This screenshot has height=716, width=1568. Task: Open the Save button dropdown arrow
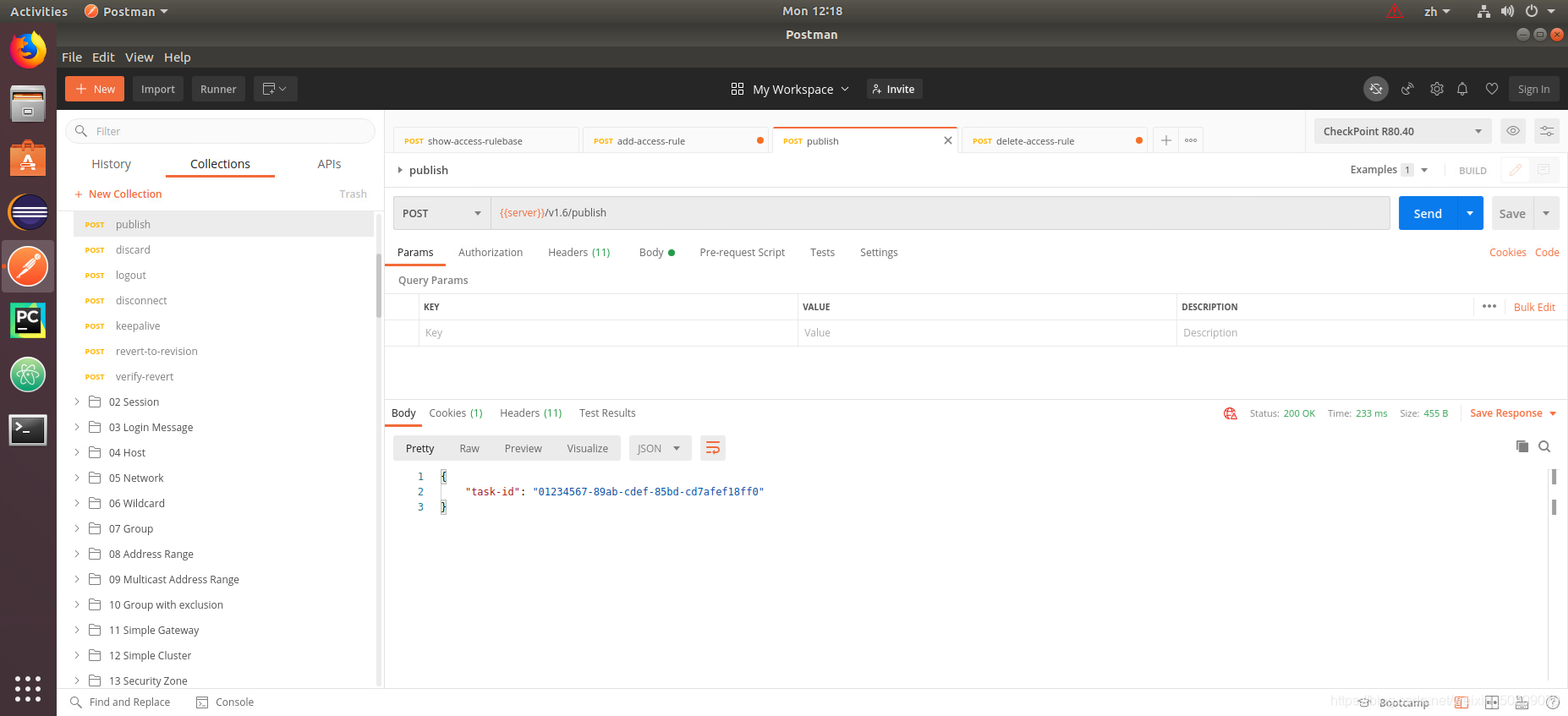coord(1546,213)
